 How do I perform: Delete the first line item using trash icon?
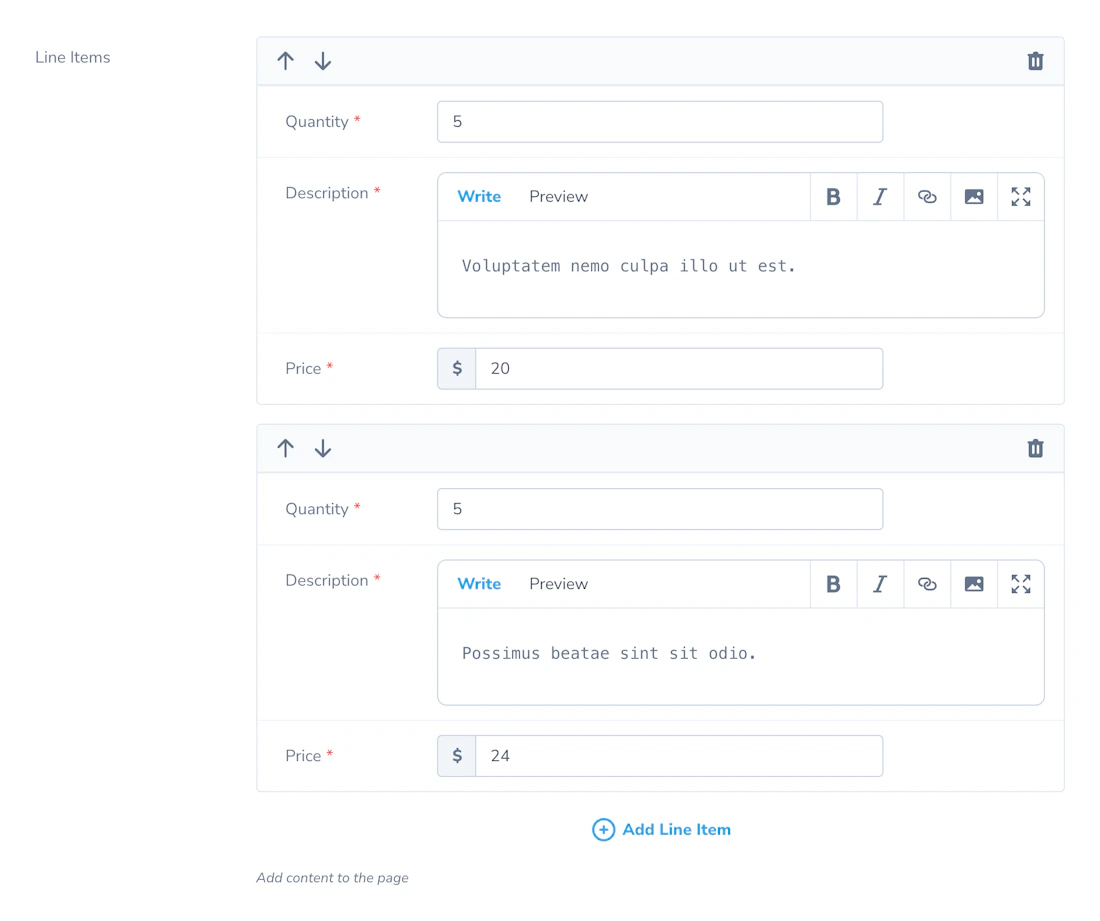1035,61
